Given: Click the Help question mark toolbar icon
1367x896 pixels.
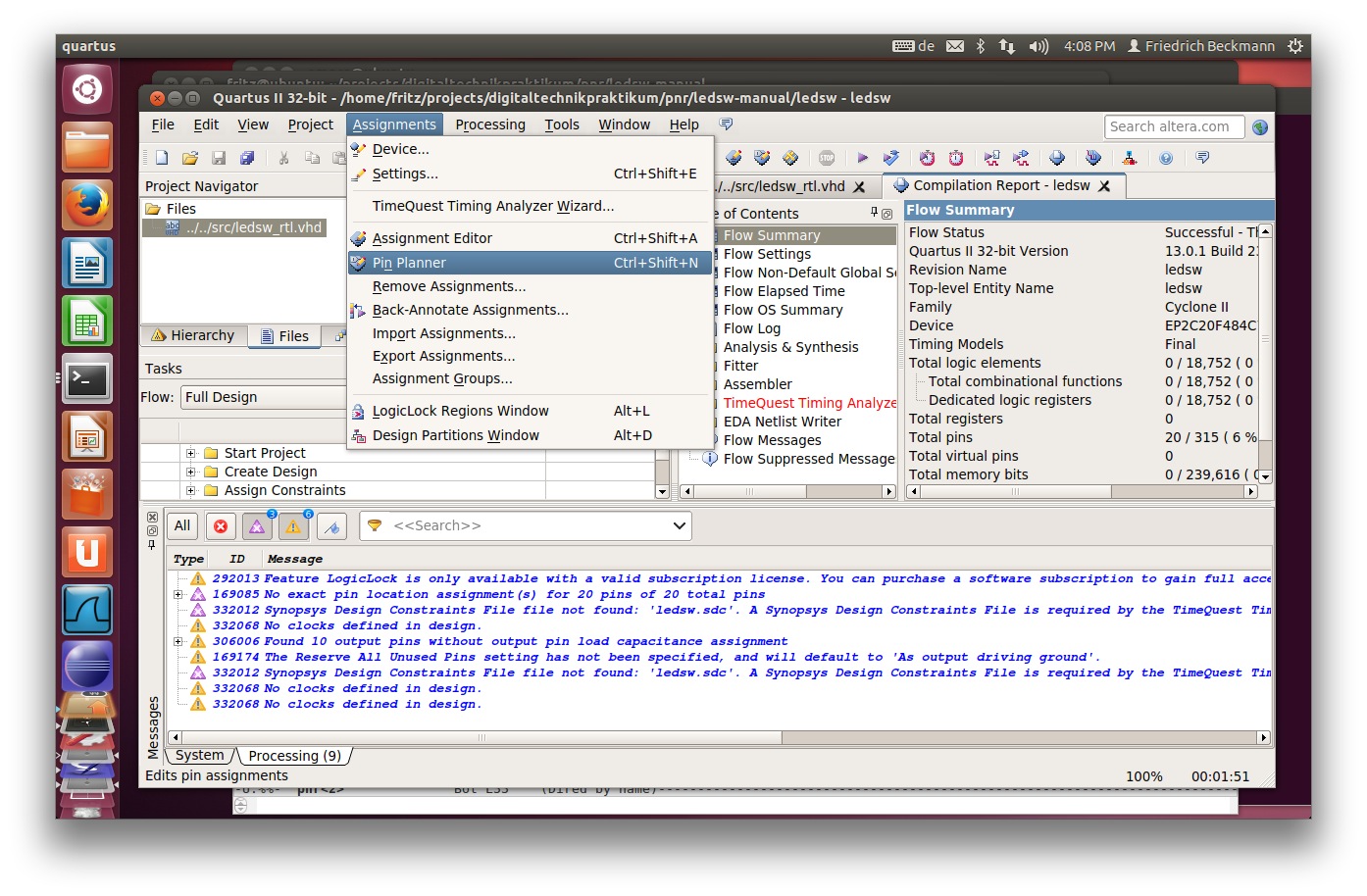Looking at the screenshot, I should click(x=1165, y=158).
